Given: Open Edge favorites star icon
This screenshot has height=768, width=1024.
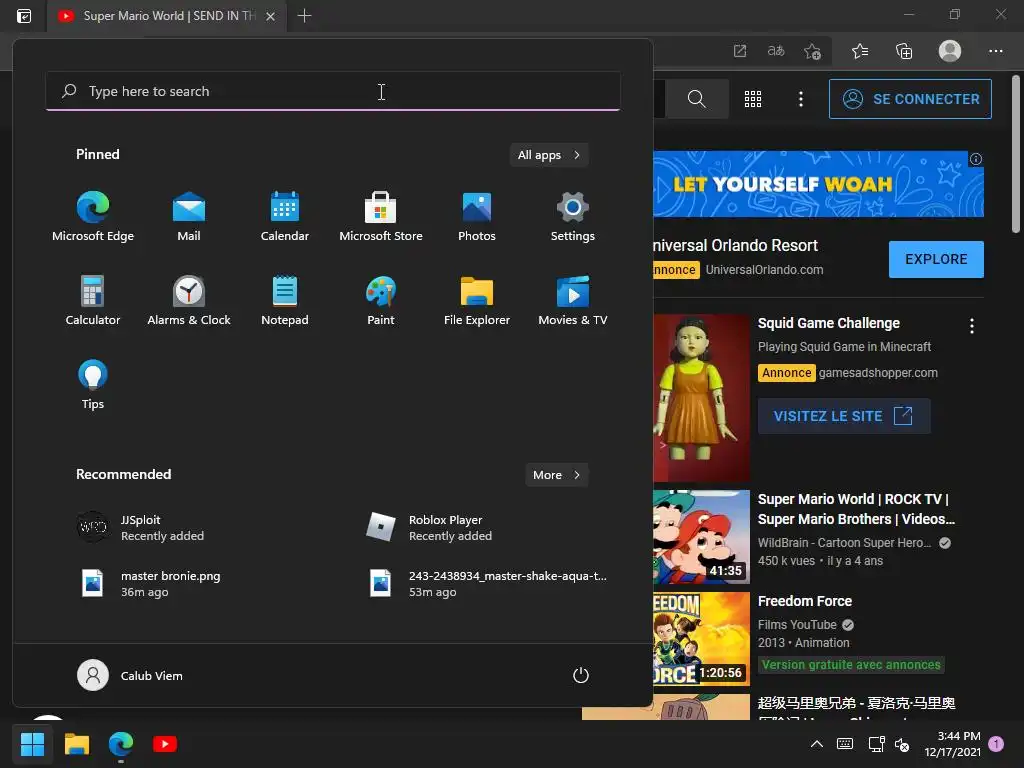Looking at the screenshot, I should coord(860,51).
